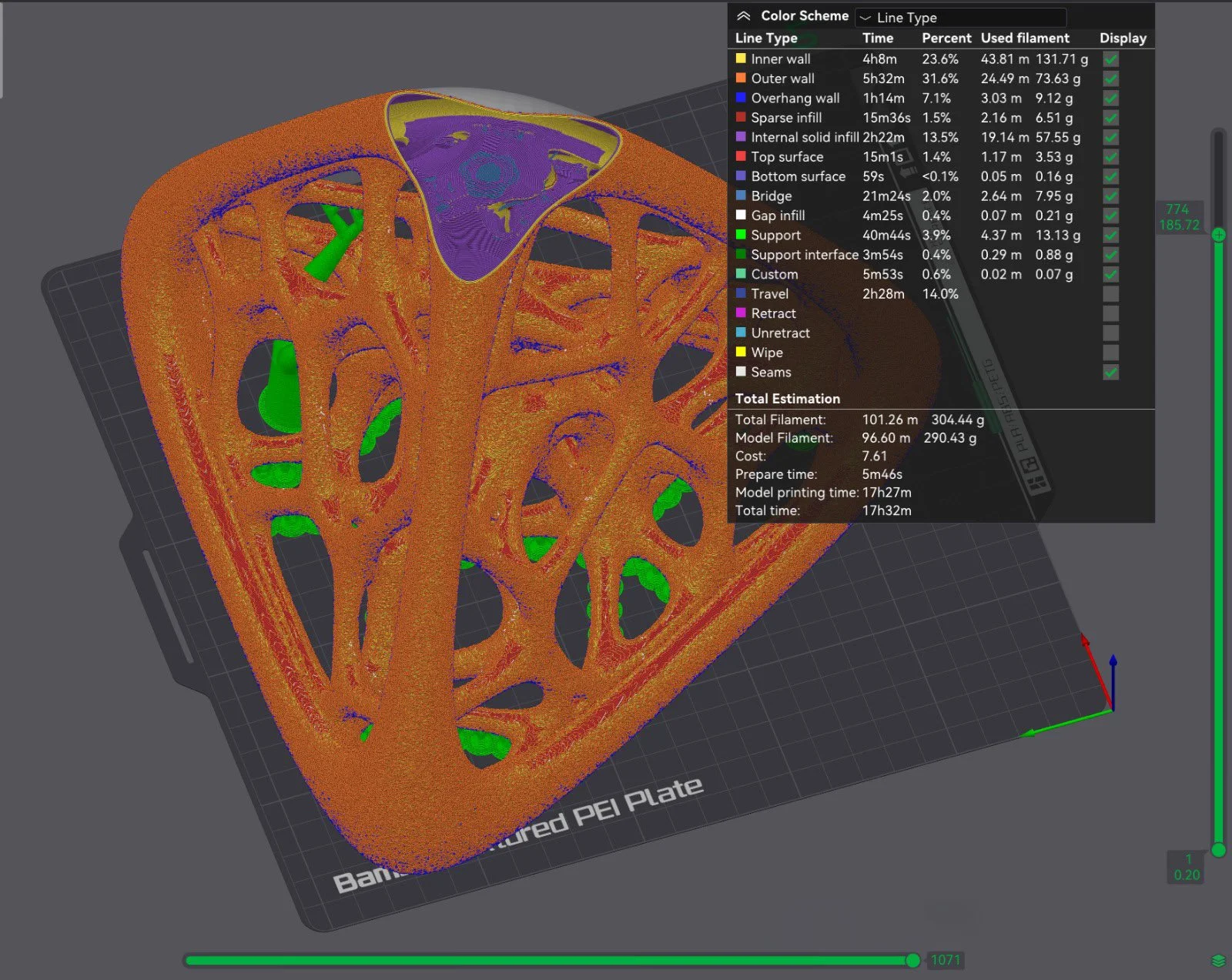The height and width of the screenshot is (980, 1232).
Task: Click the Cost value 7.61
Action: pos(874,456)
